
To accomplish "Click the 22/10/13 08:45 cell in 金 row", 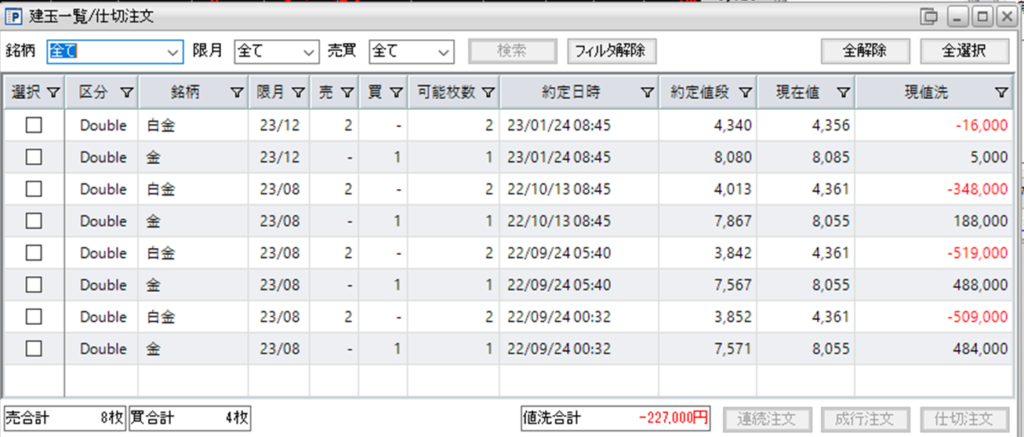I will tap(579, 221).
